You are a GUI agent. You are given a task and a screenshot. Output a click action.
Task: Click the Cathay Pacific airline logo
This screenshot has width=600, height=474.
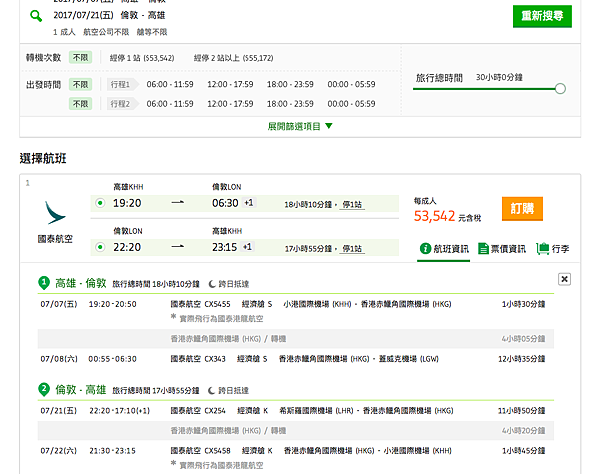point(55,213)
